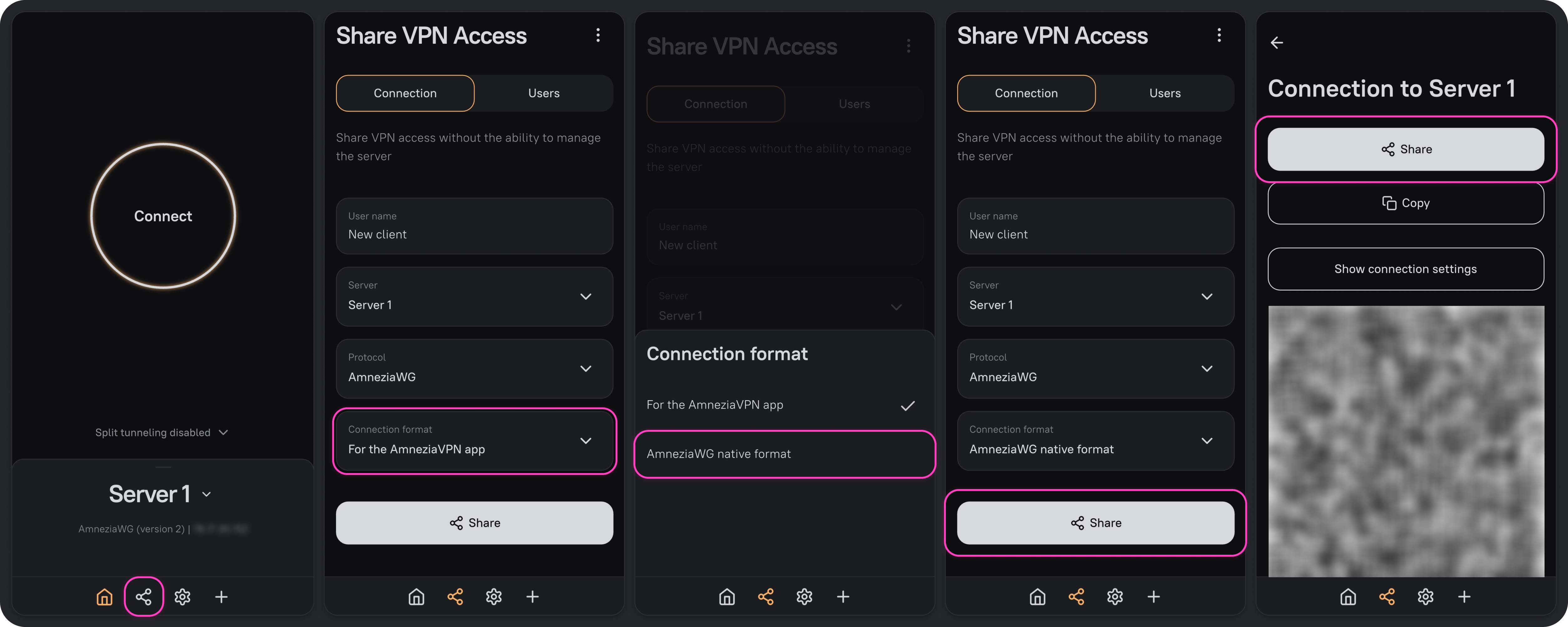Tap the large Connect circle button
The height and width of the screenshot is (627, 1568).
(x=163, y=216)
